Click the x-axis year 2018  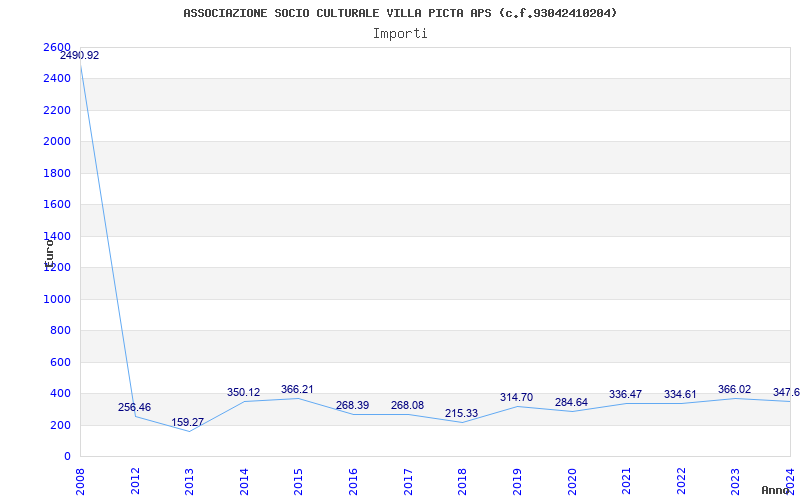click(462, 482)
